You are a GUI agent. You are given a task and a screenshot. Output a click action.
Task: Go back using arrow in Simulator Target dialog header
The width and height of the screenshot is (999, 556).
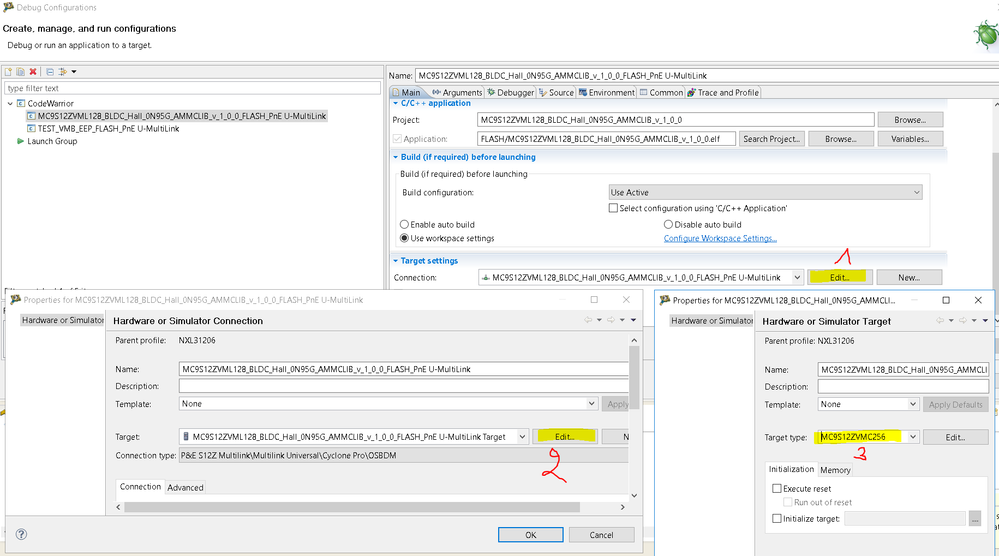(x=940, y=320)
